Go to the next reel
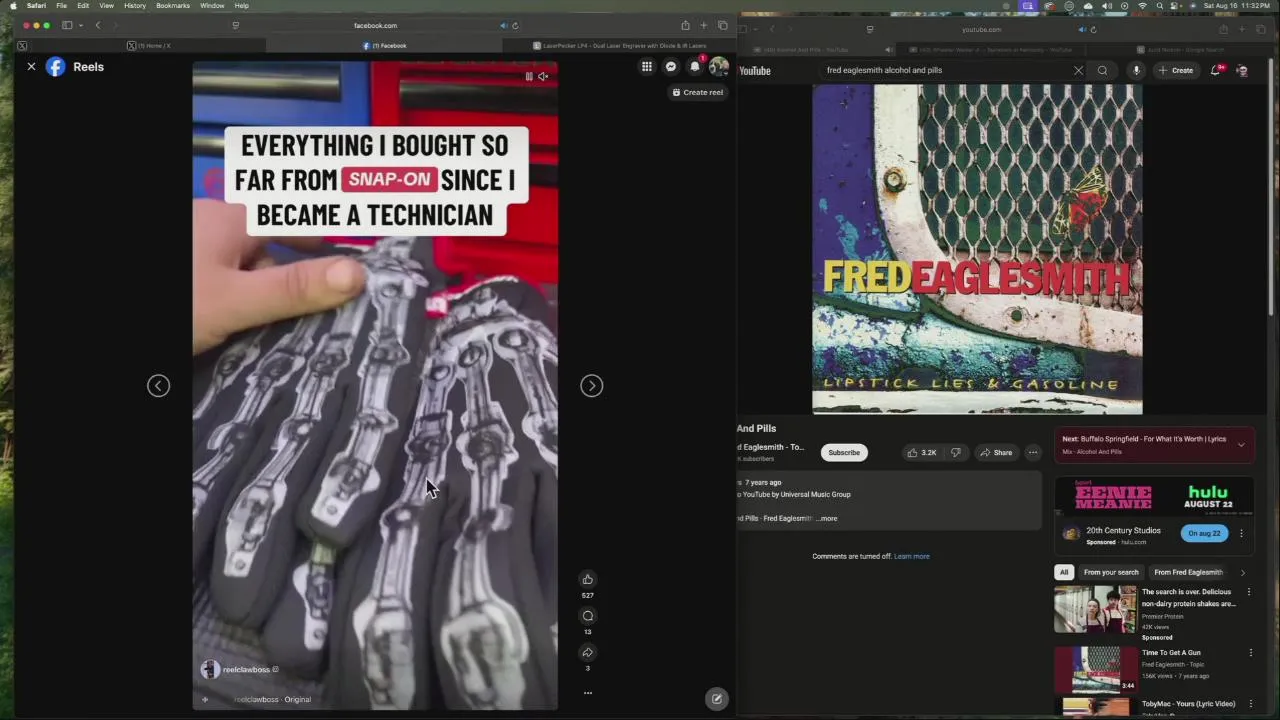Screen dimensions: 1280x720 pos(592,386)
